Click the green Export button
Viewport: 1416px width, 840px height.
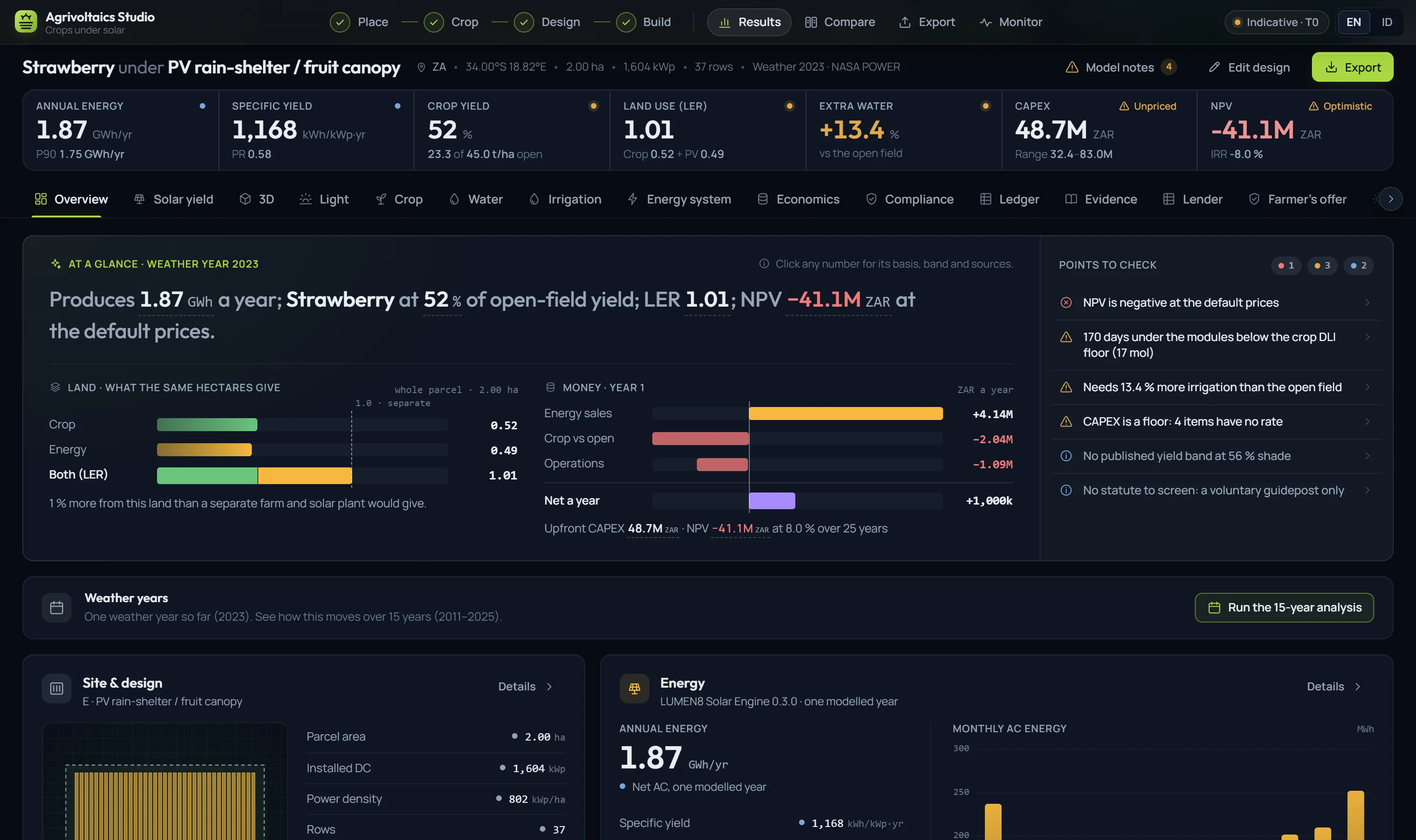1352,67
